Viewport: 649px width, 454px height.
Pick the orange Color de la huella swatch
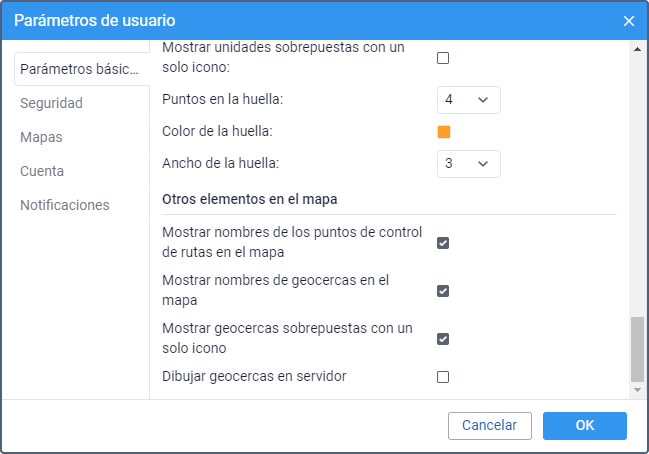pos(444,132)
